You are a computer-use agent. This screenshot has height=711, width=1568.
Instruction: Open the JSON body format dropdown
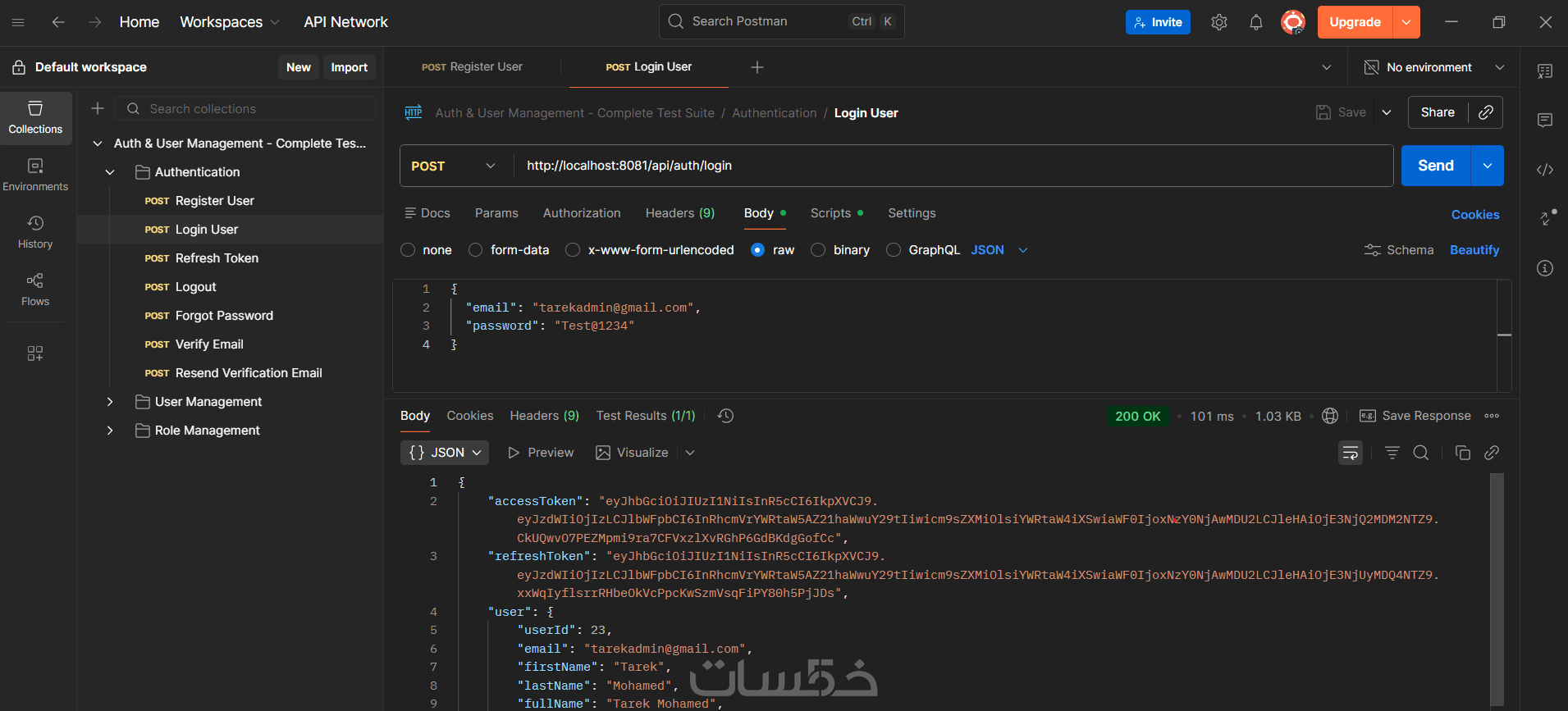click(x=999, y=250)
